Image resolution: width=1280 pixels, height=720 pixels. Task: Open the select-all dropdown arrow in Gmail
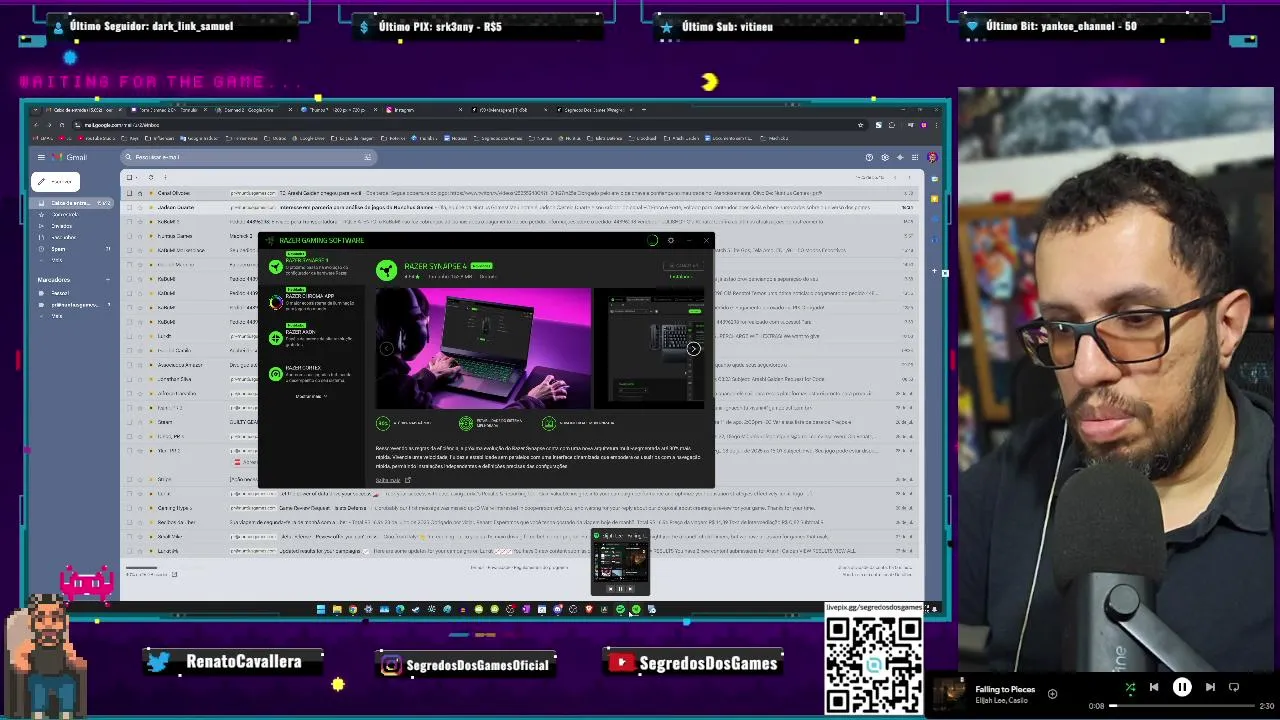point(137,177)
